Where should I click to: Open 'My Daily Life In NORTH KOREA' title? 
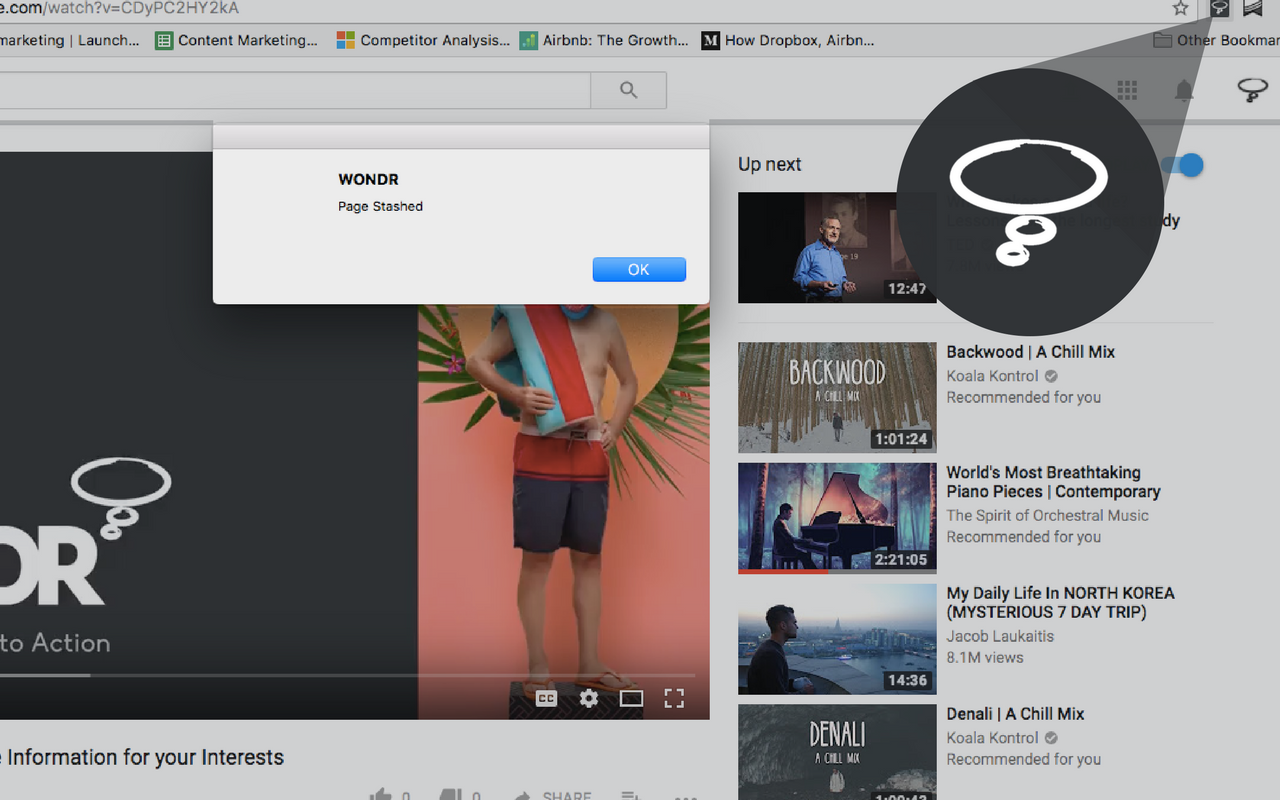pyautogui.click(x=1061, y=602)
